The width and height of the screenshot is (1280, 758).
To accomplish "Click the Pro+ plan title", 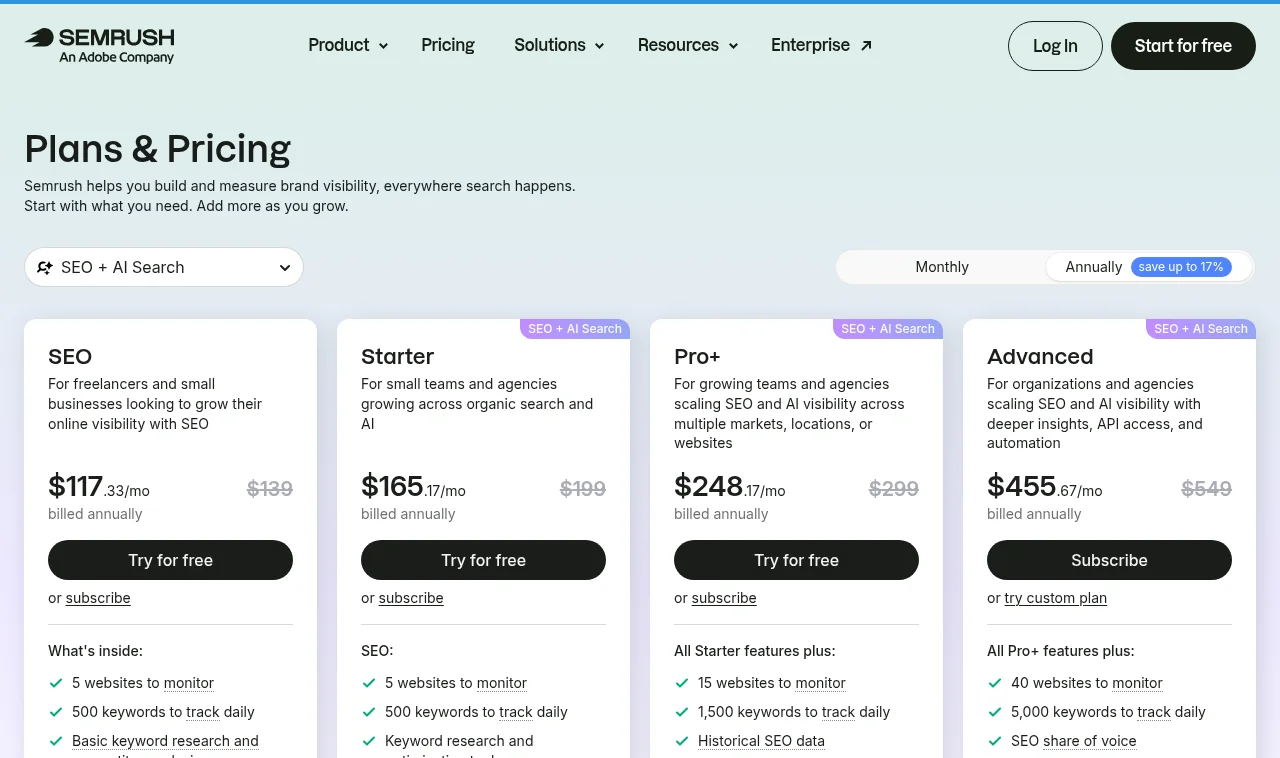I will (698, 357).
